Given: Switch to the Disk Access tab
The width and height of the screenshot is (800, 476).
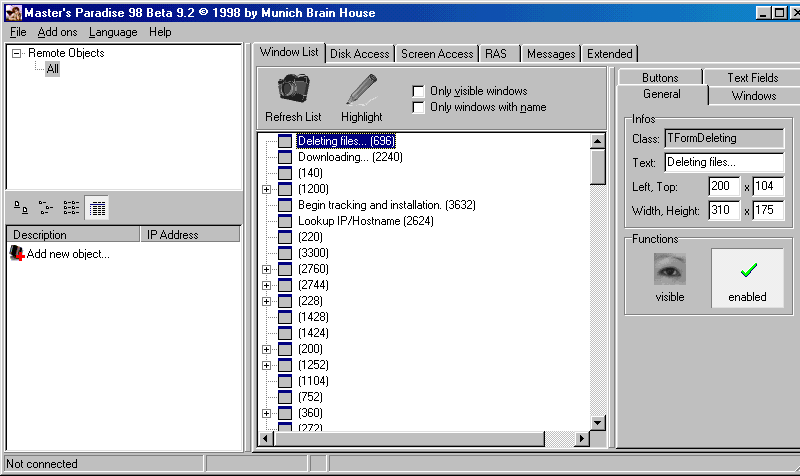Looking at the screenshot, I should click(x=360, y=54).
